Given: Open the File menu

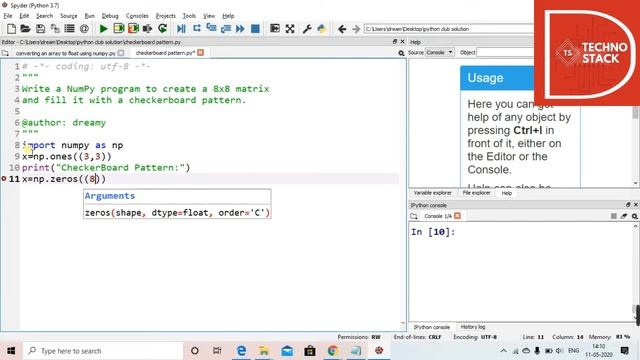Looking at the screenshot, I should [8, 16].
